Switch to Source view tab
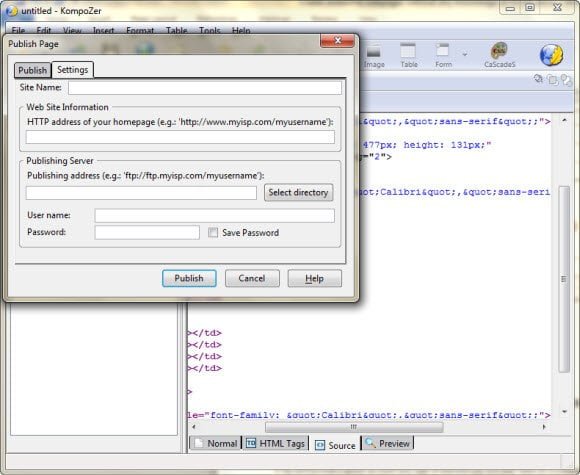 click(x=335, y=445)
